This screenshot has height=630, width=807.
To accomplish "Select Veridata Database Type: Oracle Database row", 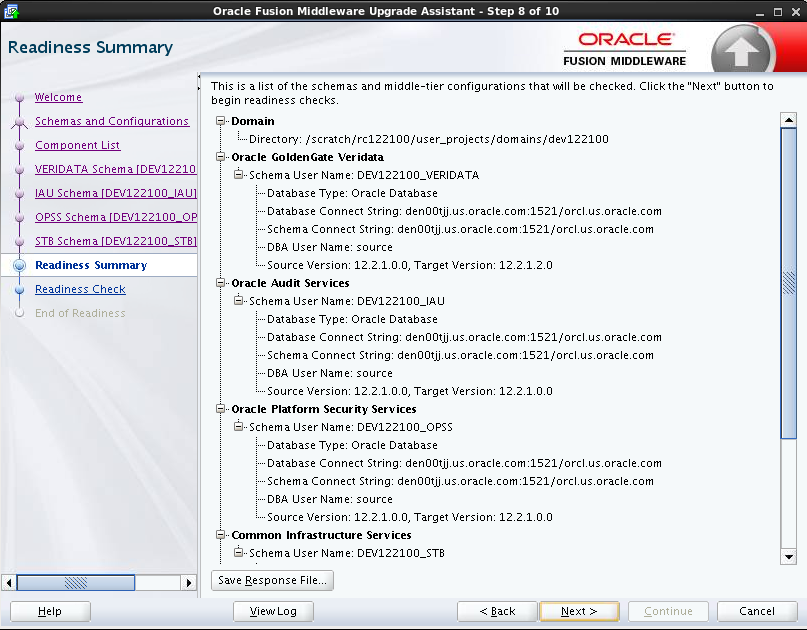I will coord(352,193).
